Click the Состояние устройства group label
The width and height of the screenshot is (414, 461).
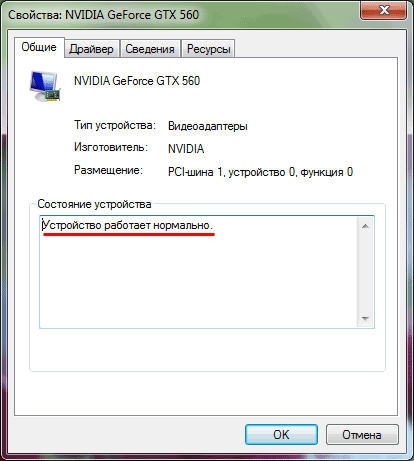(x=94, y=204)
